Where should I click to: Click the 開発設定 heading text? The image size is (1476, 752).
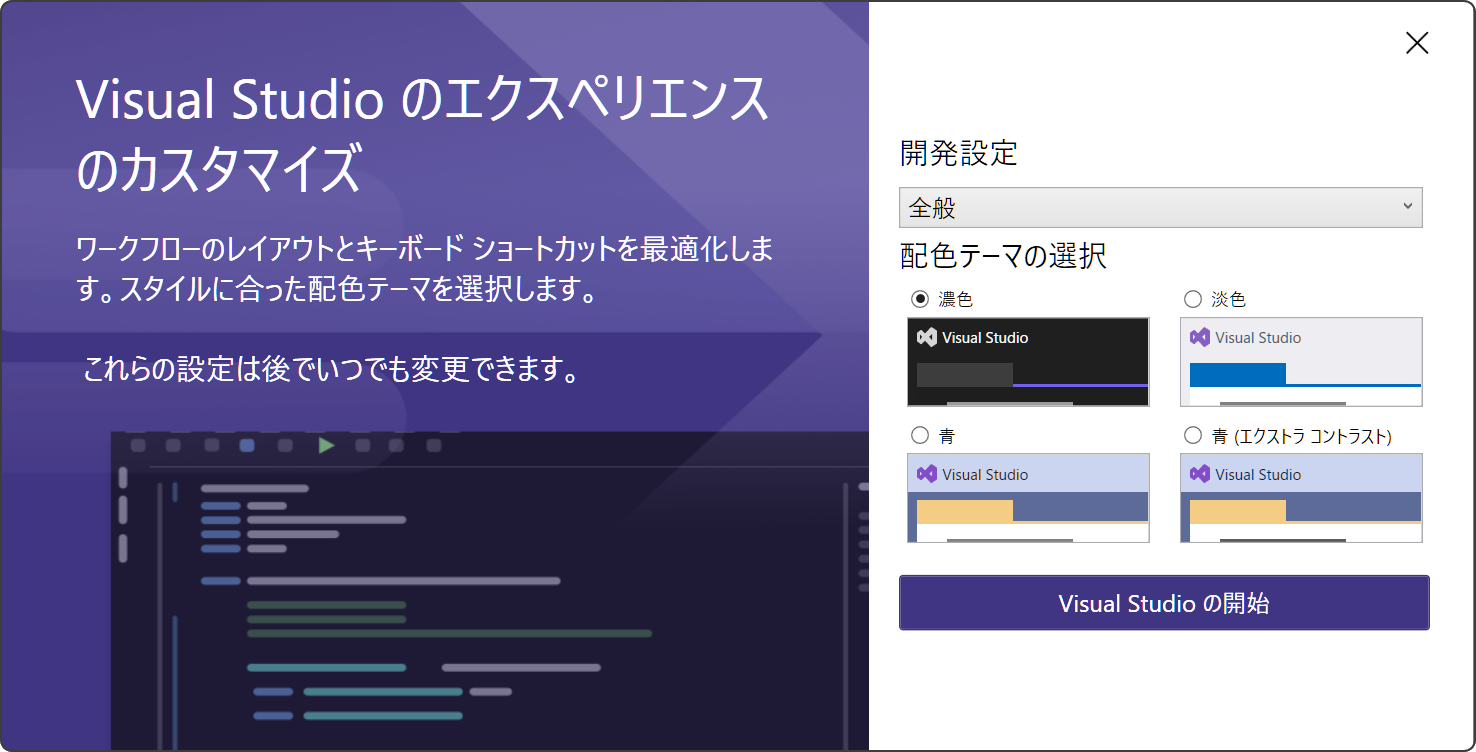coord(959,153)
